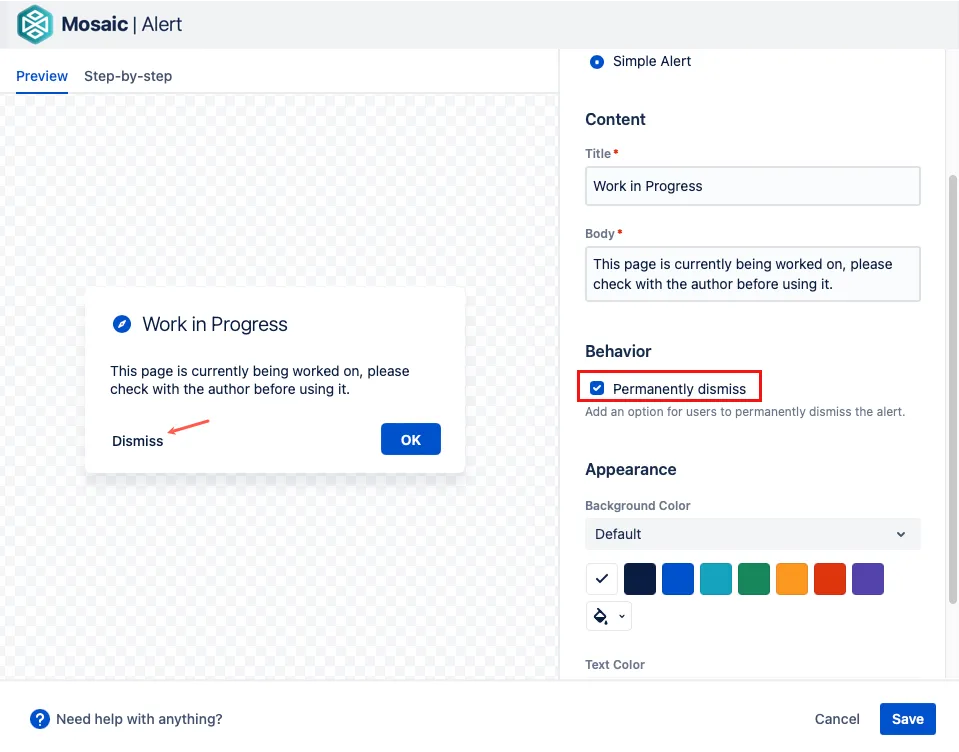959x752 pixels.
Task: Click the compass icon beside Work in Progress
Action: (x=122, y=324)
